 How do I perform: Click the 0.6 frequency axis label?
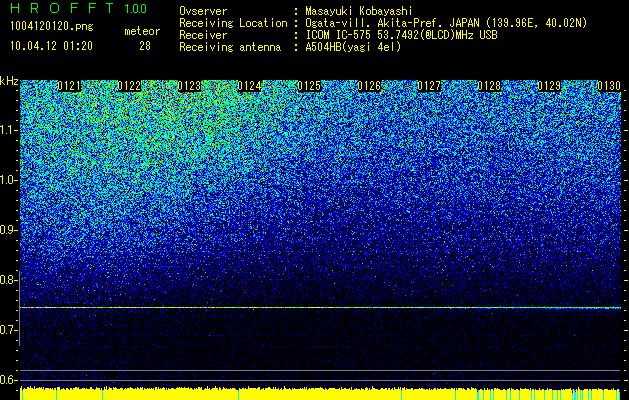click(8, 380)
